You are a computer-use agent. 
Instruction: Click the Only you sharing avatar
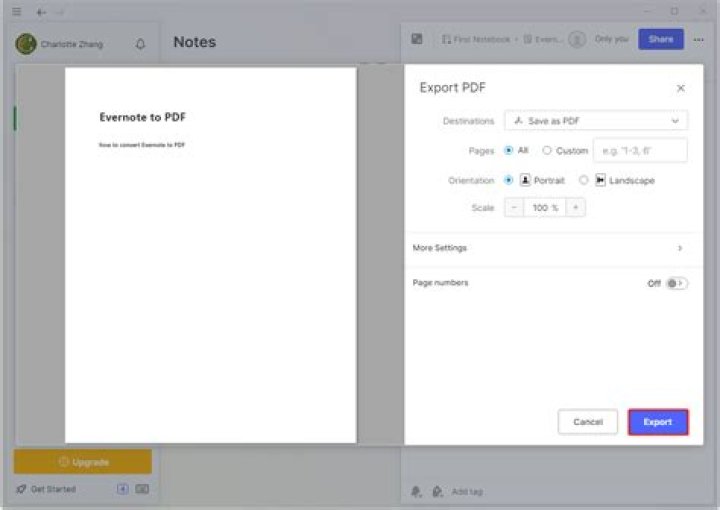point(577,39)
